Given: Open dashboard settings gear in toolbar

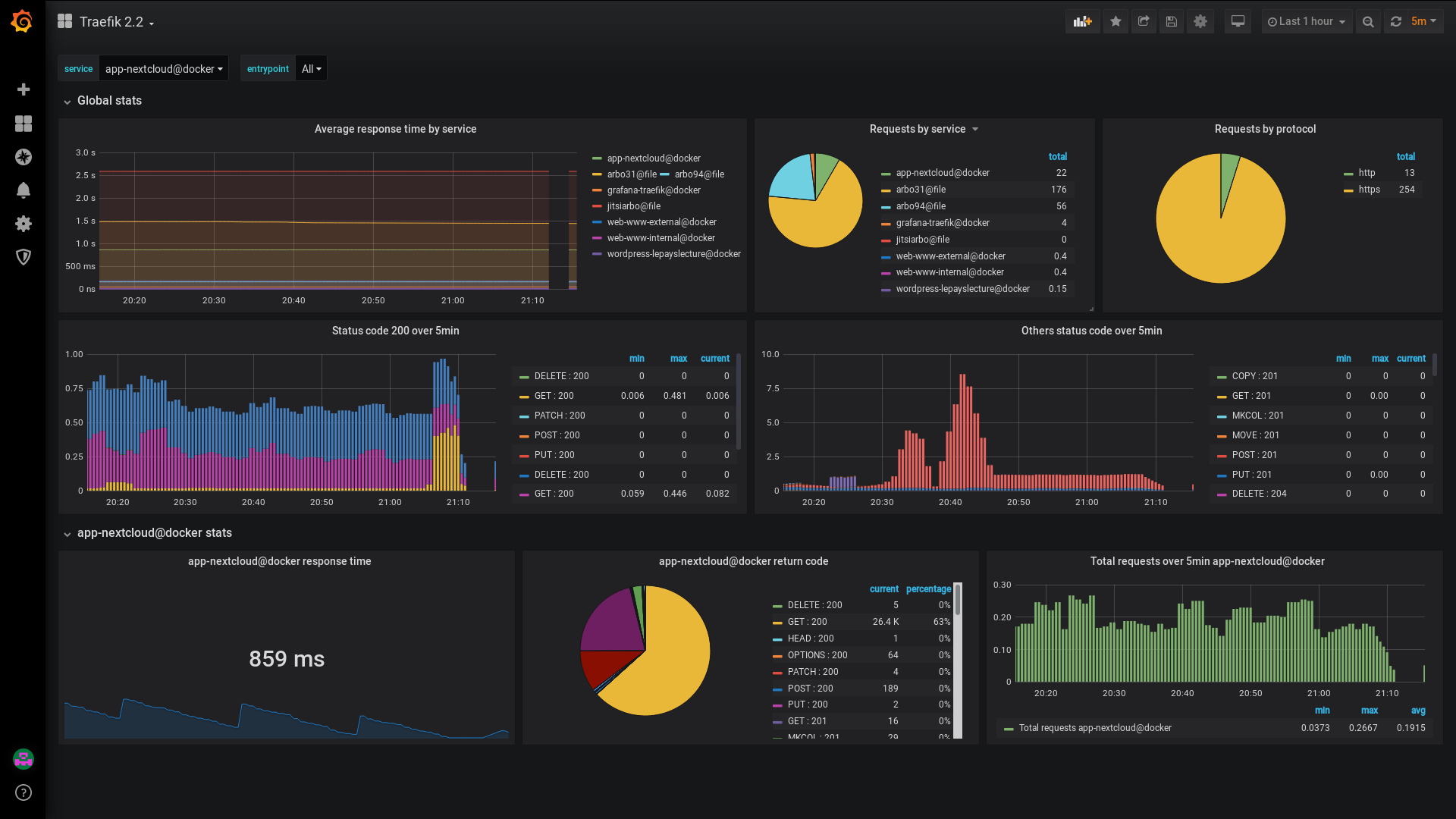Looking at the screenshot, I should tap(1200, 21).
